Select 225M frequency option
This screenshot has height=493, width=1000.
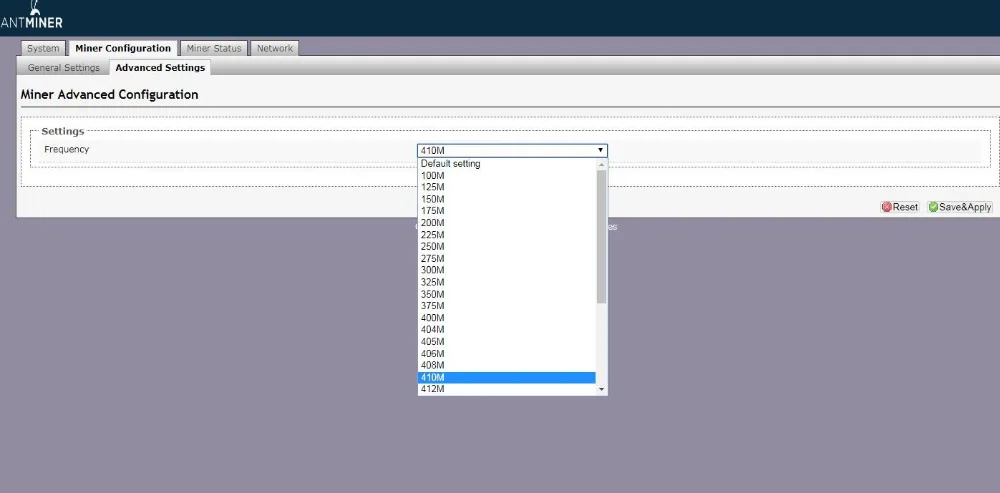click(507, 235)
